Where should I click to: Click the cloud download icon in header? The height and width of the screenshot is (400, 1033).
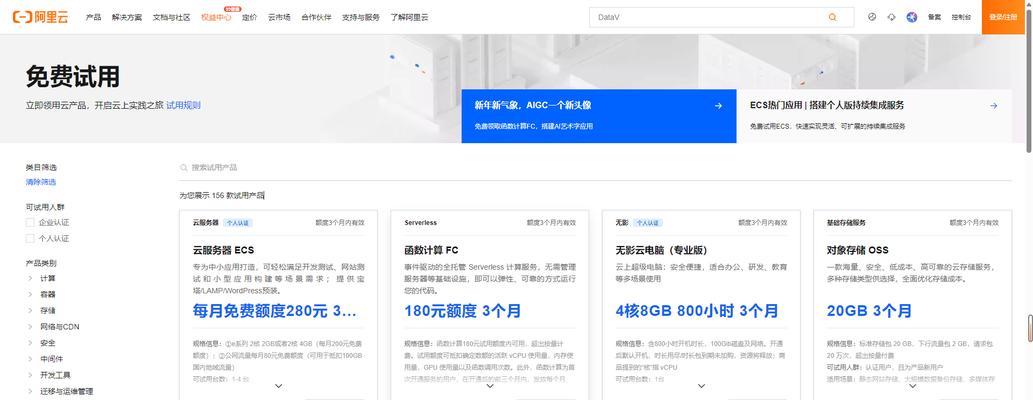891,17
